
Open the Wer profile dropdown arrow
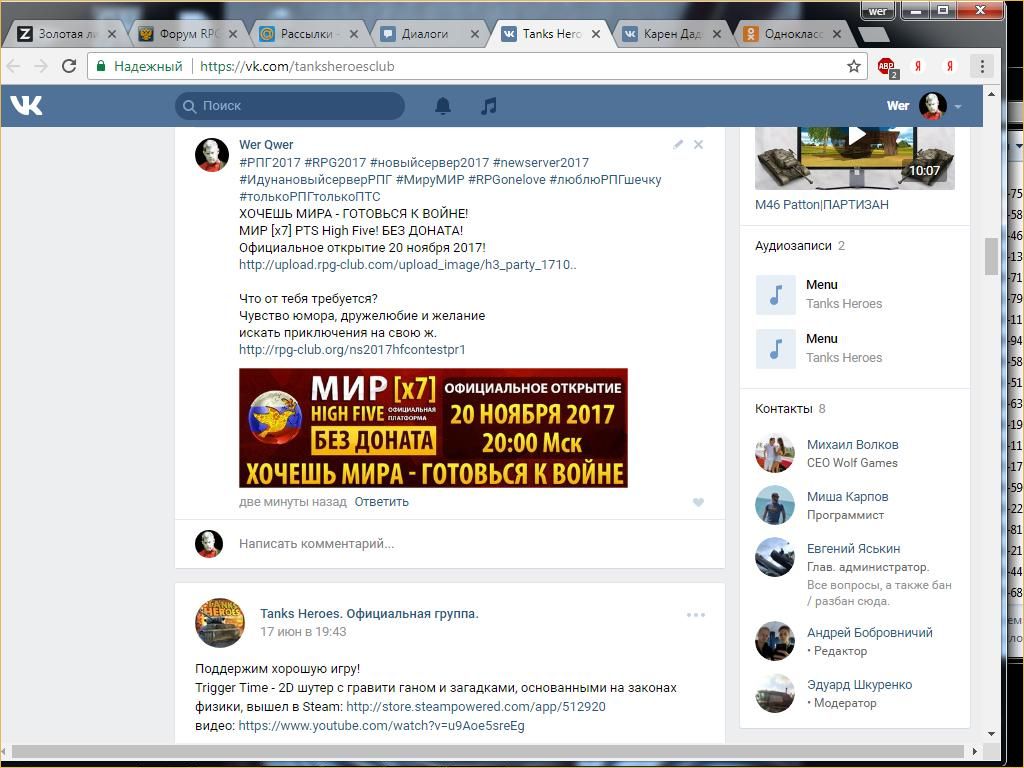click(x=958, y=106)
